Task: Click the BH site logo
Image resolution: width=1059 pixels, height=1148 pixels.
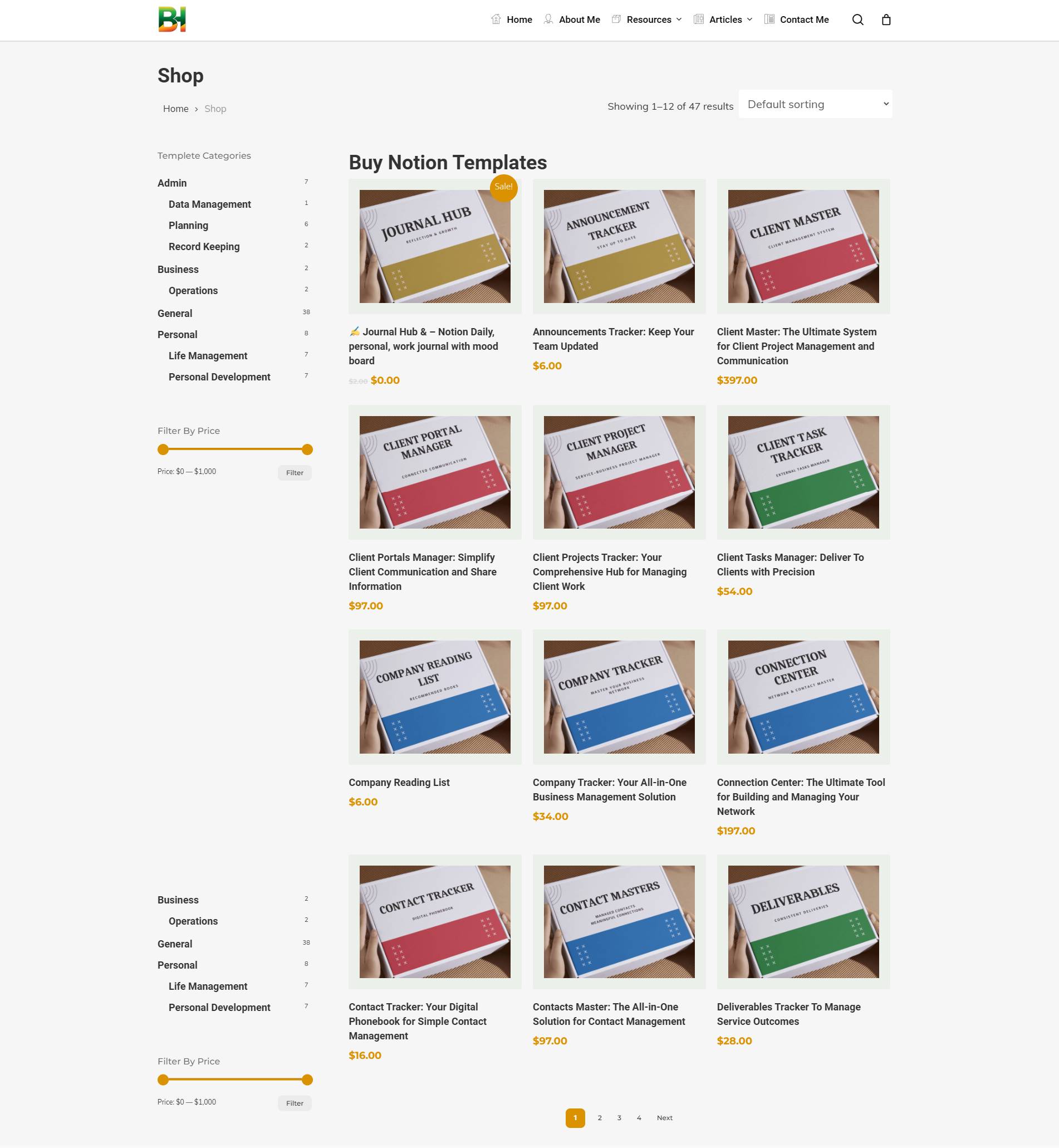Action: click(172, 19)
